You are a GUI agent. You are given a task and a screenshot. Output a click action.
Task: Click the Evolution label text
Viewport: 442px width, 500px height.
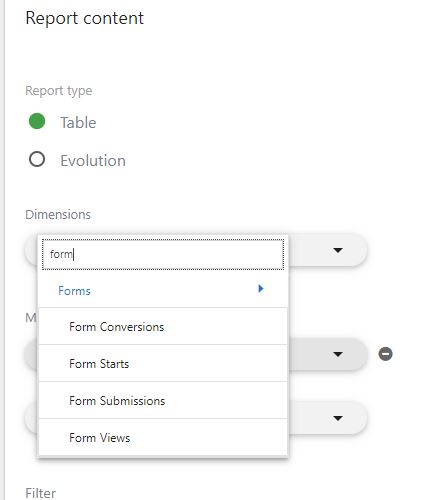(93, 160)
